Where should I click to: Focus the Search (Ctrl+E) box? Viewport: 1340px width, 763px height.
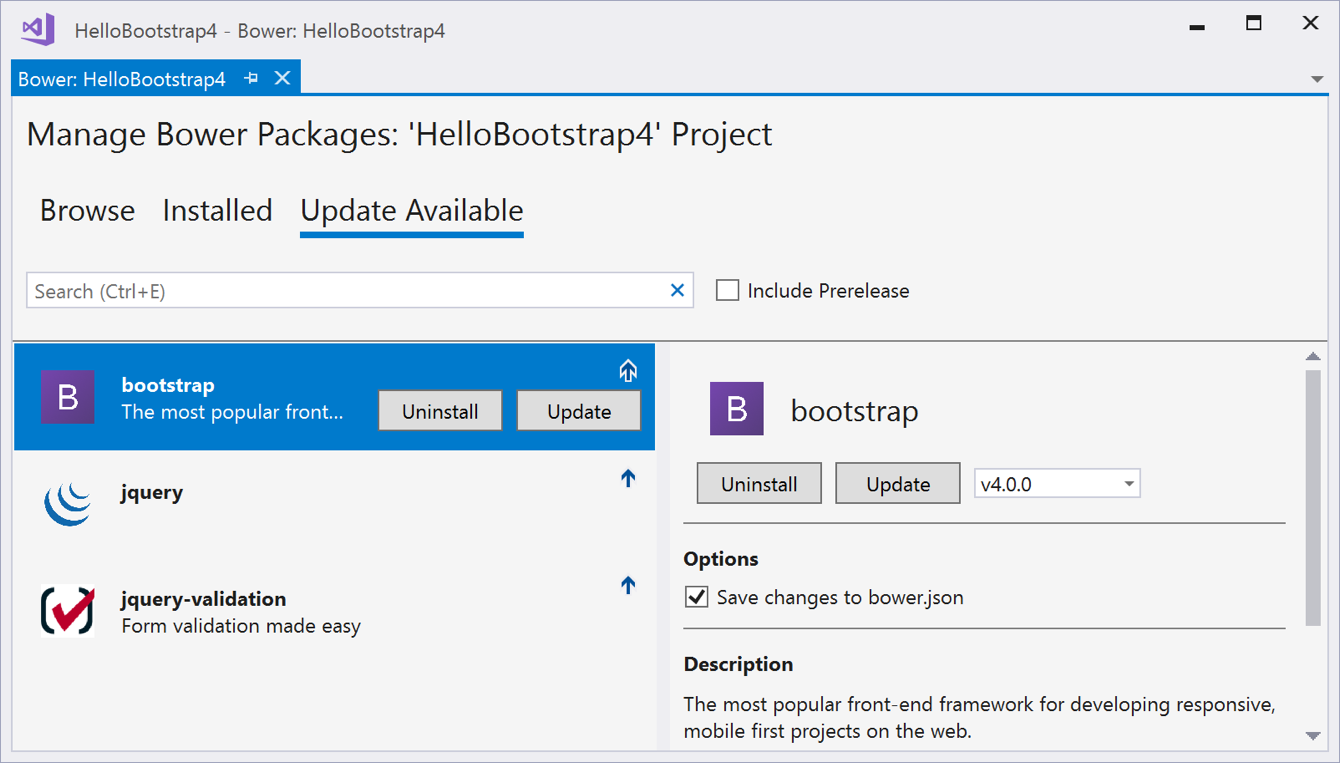360,291
